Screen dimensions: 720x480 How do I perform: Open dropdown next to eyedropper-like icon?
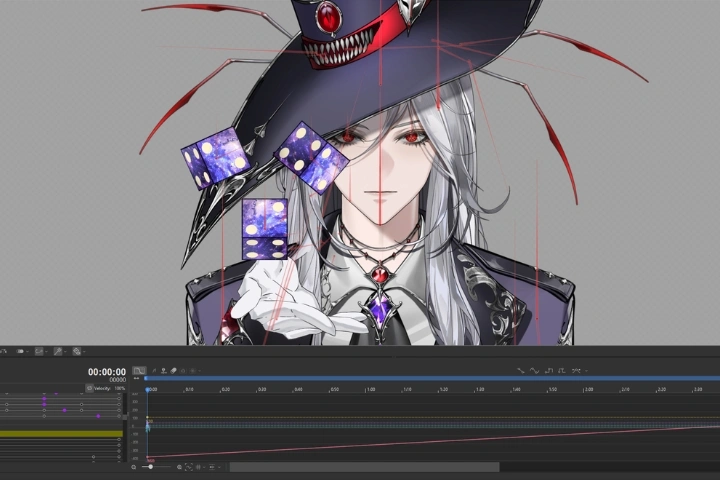[66, 352]
